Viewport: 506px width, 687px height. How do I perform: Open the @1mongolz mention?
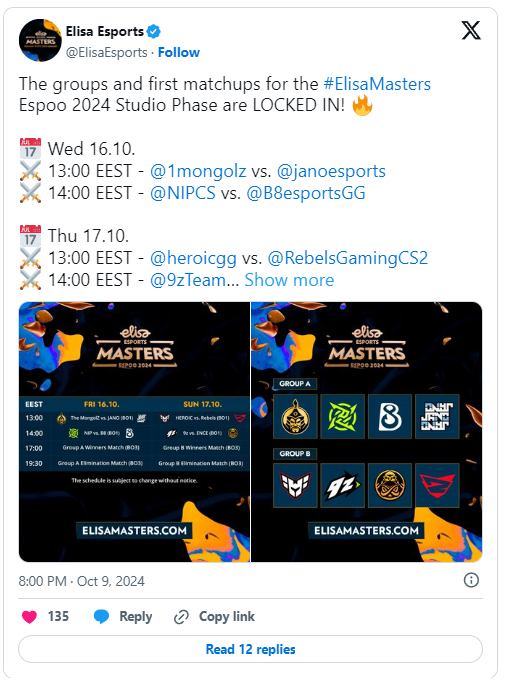(x=198, y=171)
